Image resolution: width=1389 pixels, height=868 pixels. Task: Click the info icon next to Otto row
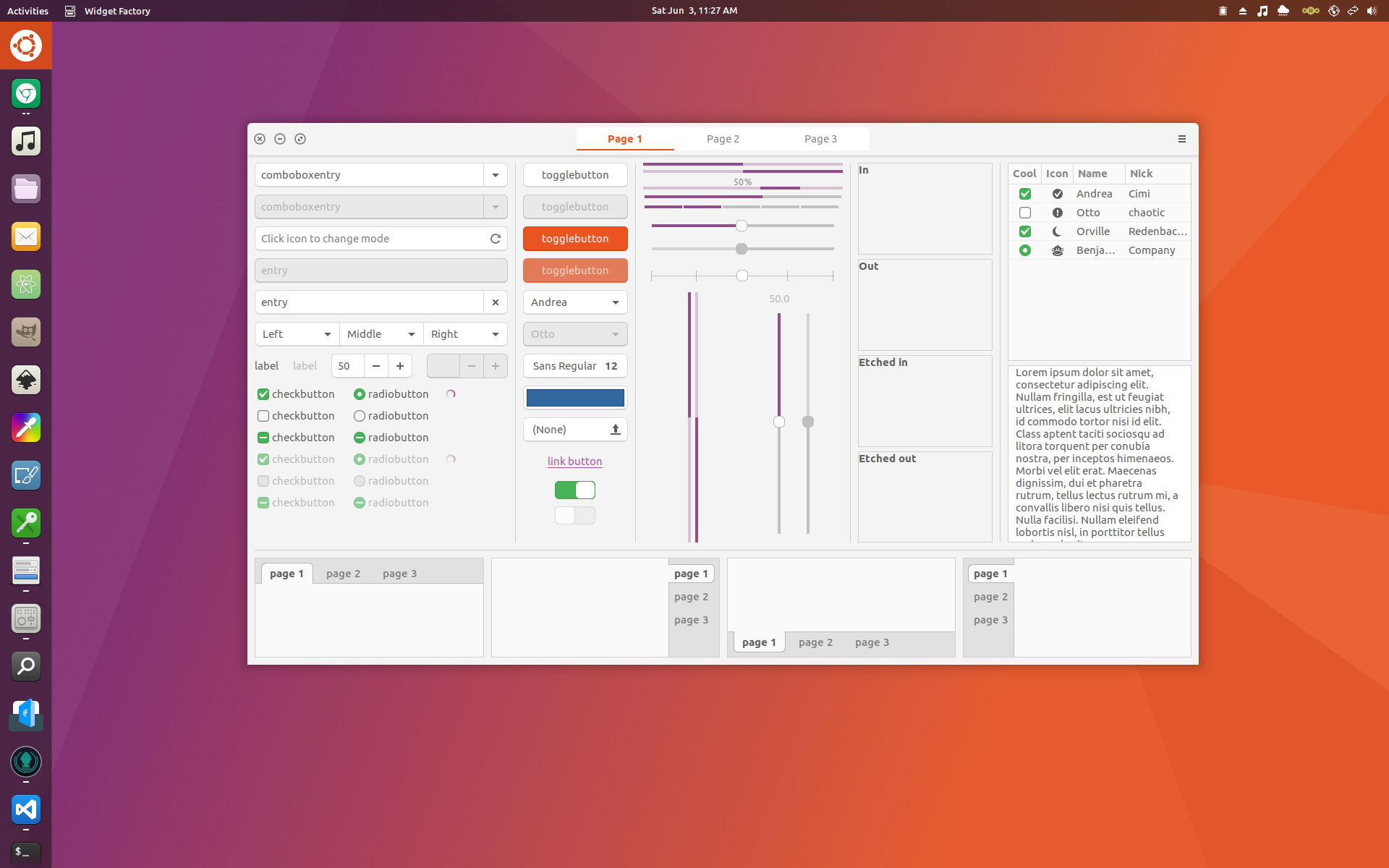tap(1057, 212)
